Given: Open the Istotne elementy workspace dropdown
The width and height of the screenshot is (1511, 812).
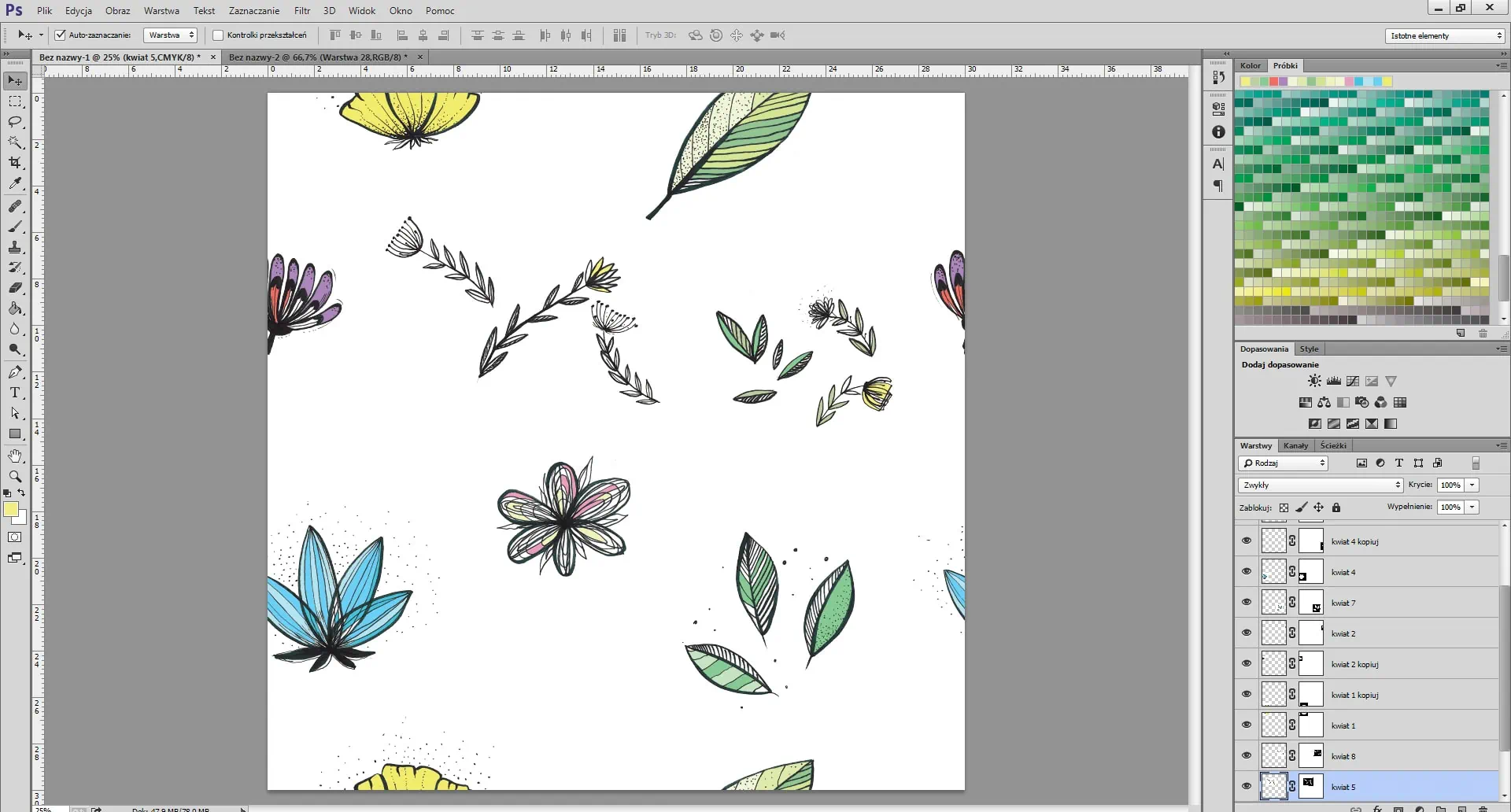Looking at the screenshot, I should coord(1445,35).
